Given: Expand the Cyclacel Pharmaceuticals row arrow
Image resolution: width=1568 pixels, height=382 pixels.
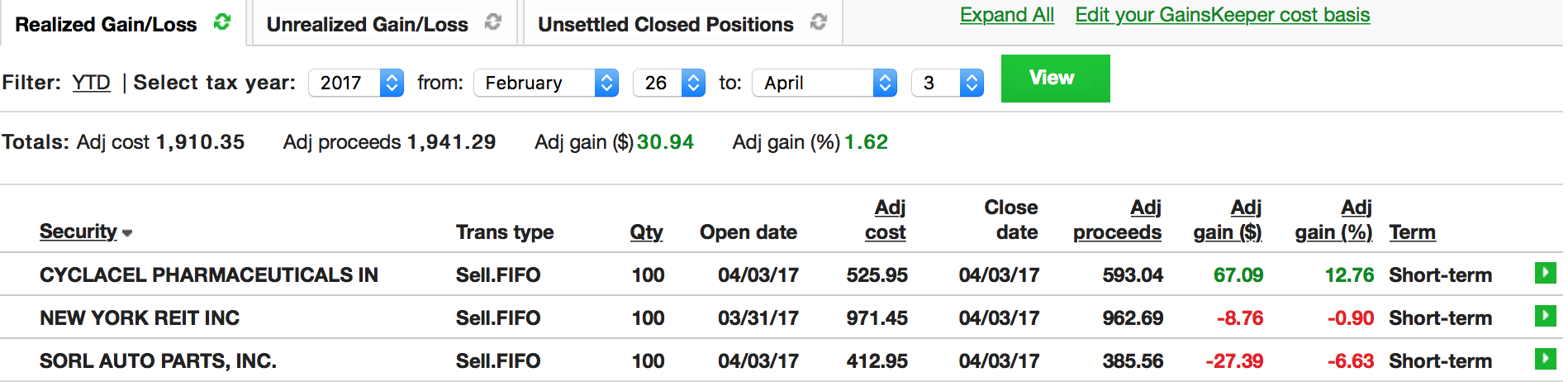Looking at the screenshot, I should 1545,273.
